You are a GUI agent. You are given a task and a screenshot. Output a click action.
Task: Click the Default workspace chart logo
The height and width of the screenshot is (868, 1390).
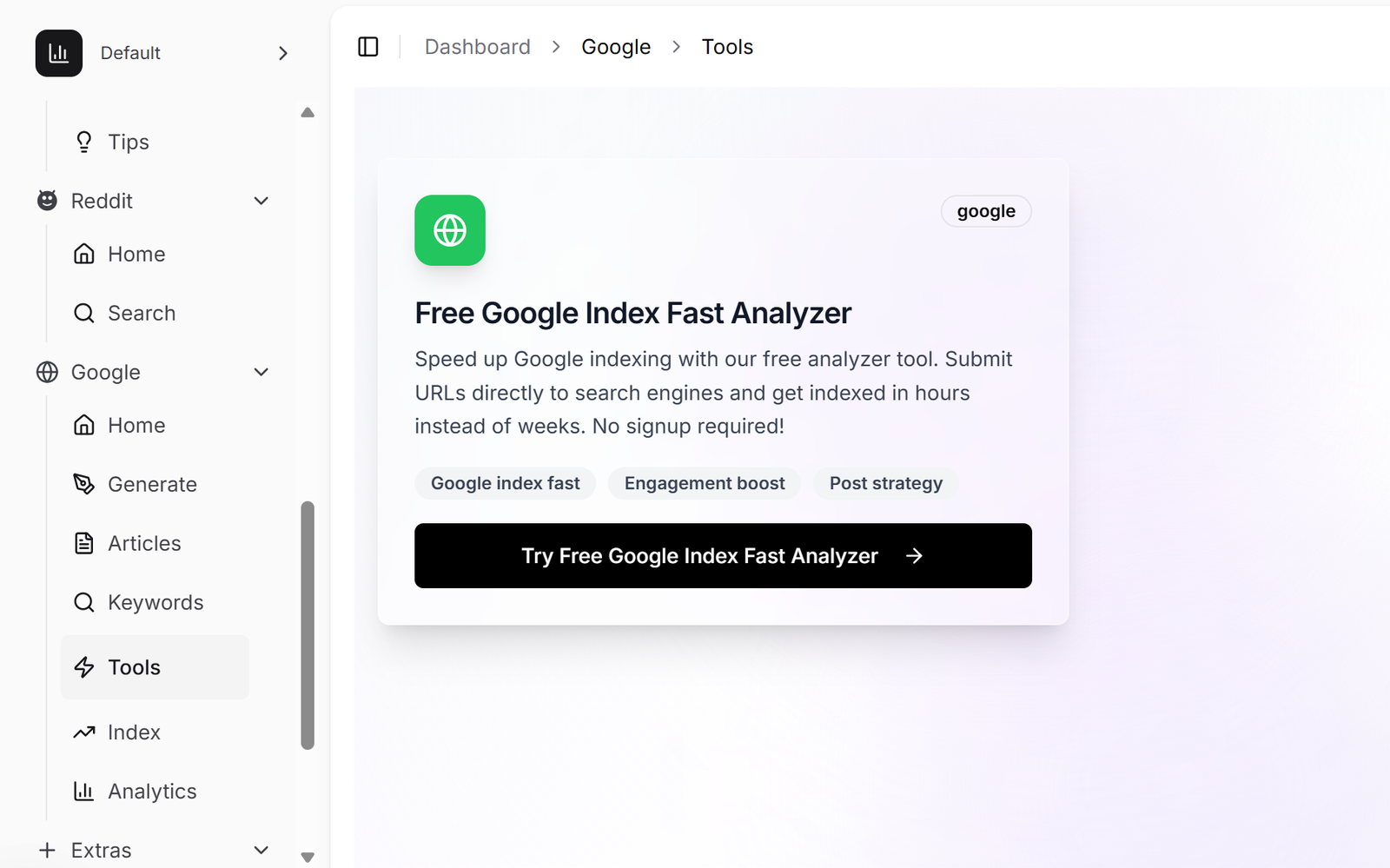pos(59,53)
